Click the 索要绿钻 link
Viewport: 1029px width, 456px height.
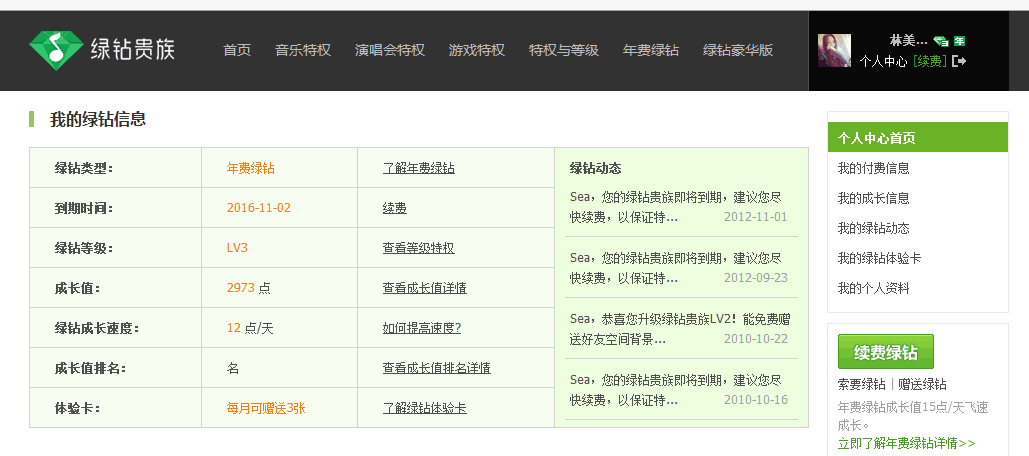[x=862, y=384]
